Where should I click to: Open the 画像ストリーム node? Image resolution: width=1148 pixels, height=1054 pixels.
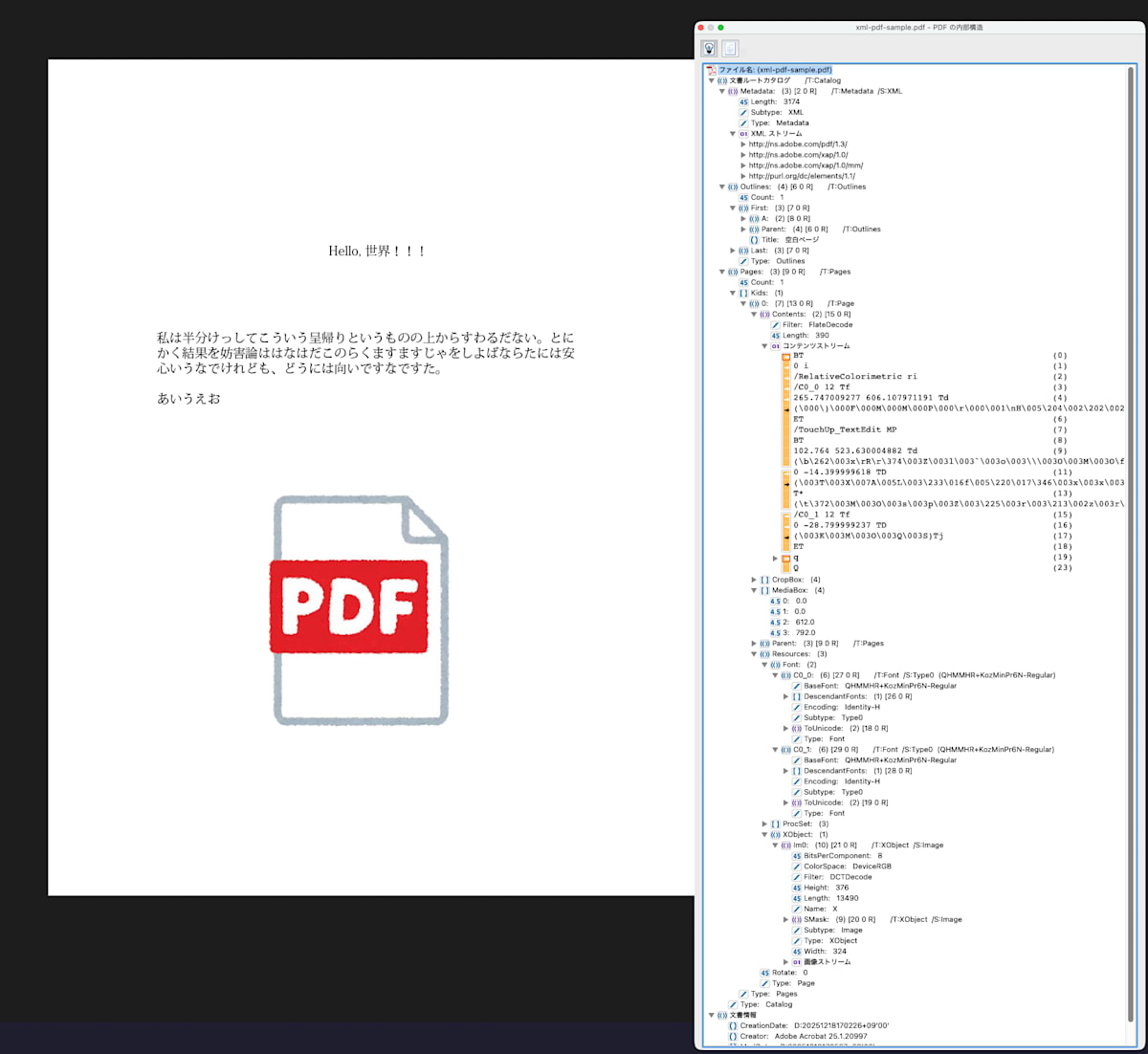[x=821, y=961]
